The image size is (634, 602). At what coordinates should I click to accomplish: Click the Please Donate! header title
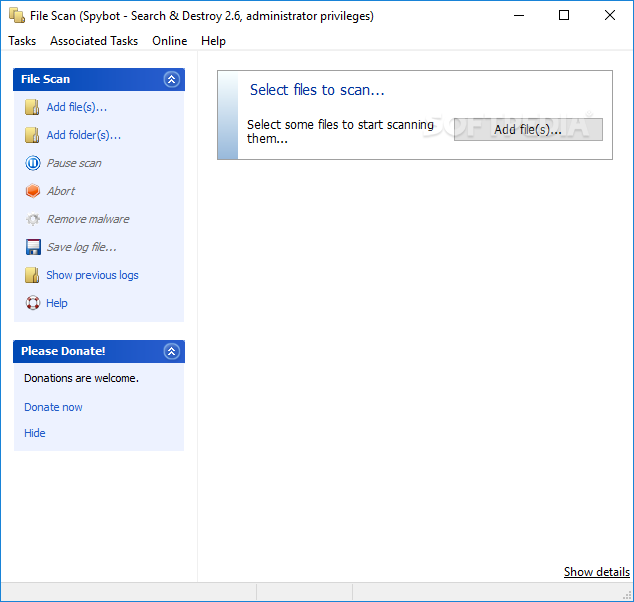tap(63, 351)
